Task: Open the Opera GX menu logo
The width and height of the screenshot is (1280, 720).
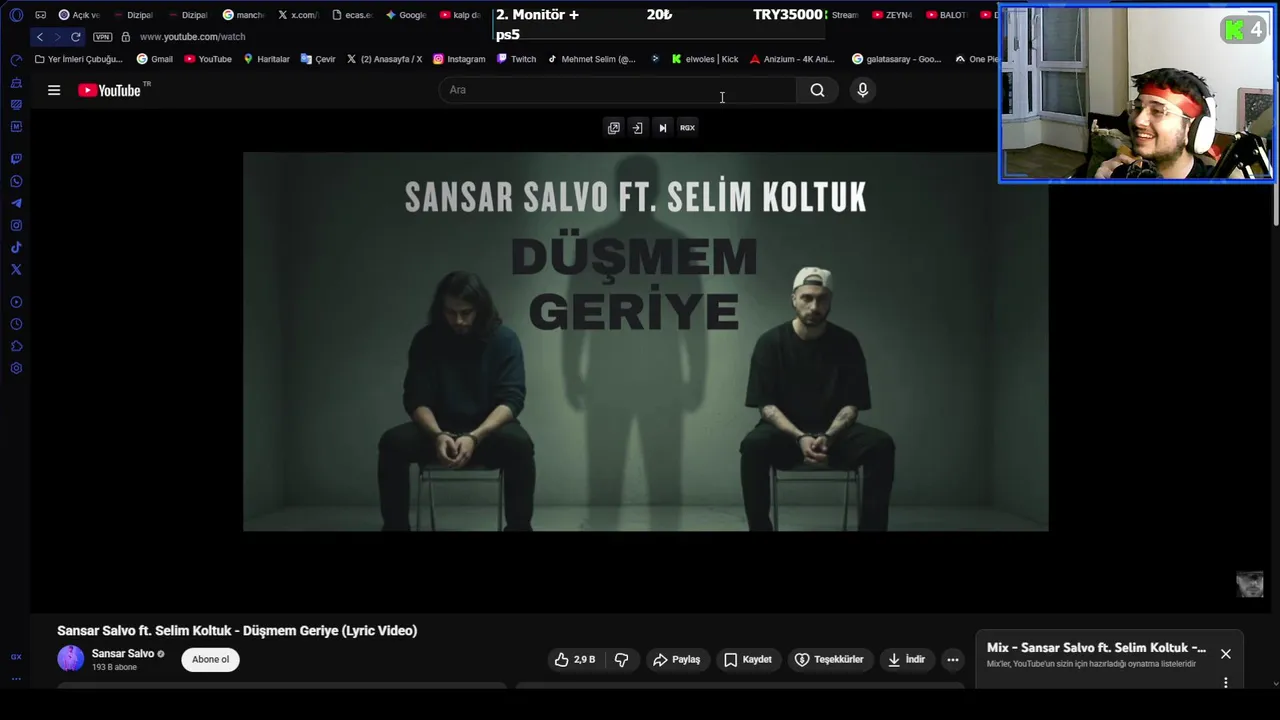Action: click(16, 15)
